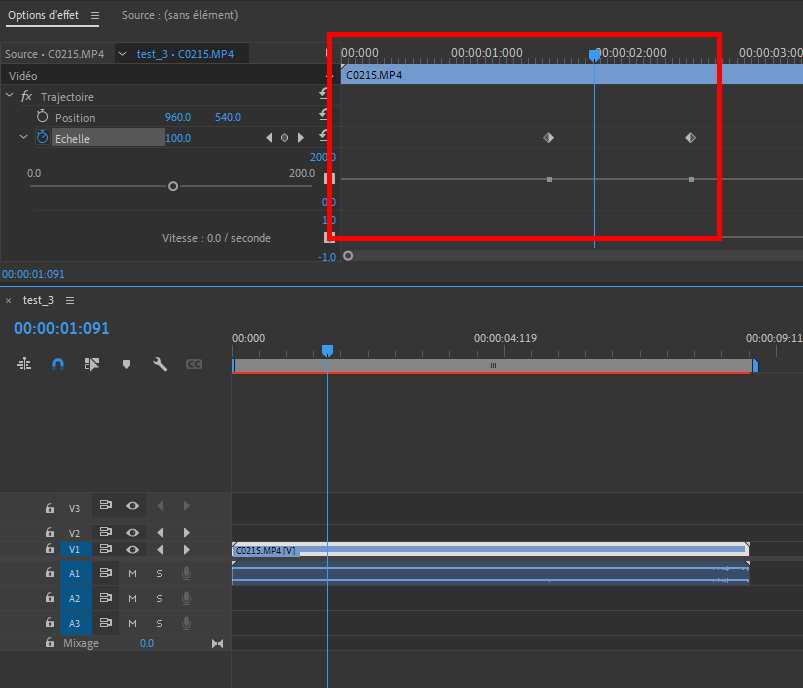This screenshot has width=803, height=688.
Task: Enable voice-over record on A3
Action: (187, 623)
